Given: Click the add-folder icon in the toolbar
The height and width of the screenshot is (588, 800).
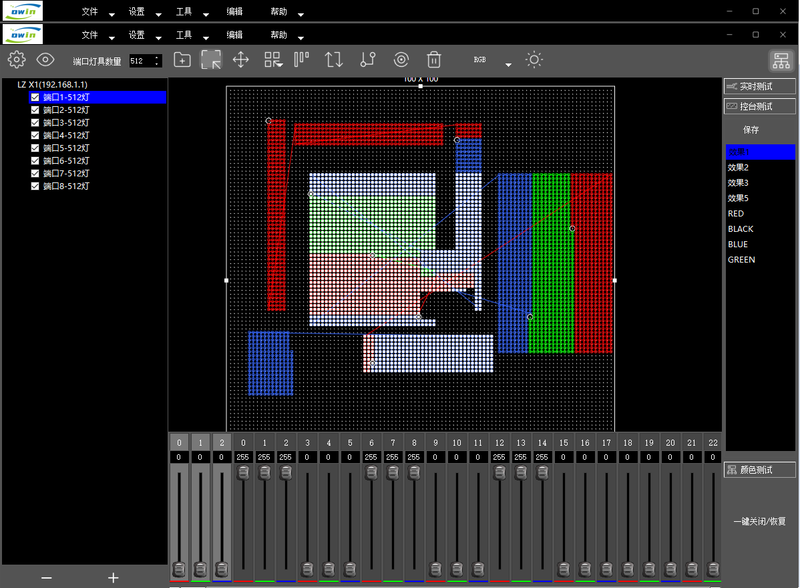Looking at the screenshot, I should [x=182, y=60].
